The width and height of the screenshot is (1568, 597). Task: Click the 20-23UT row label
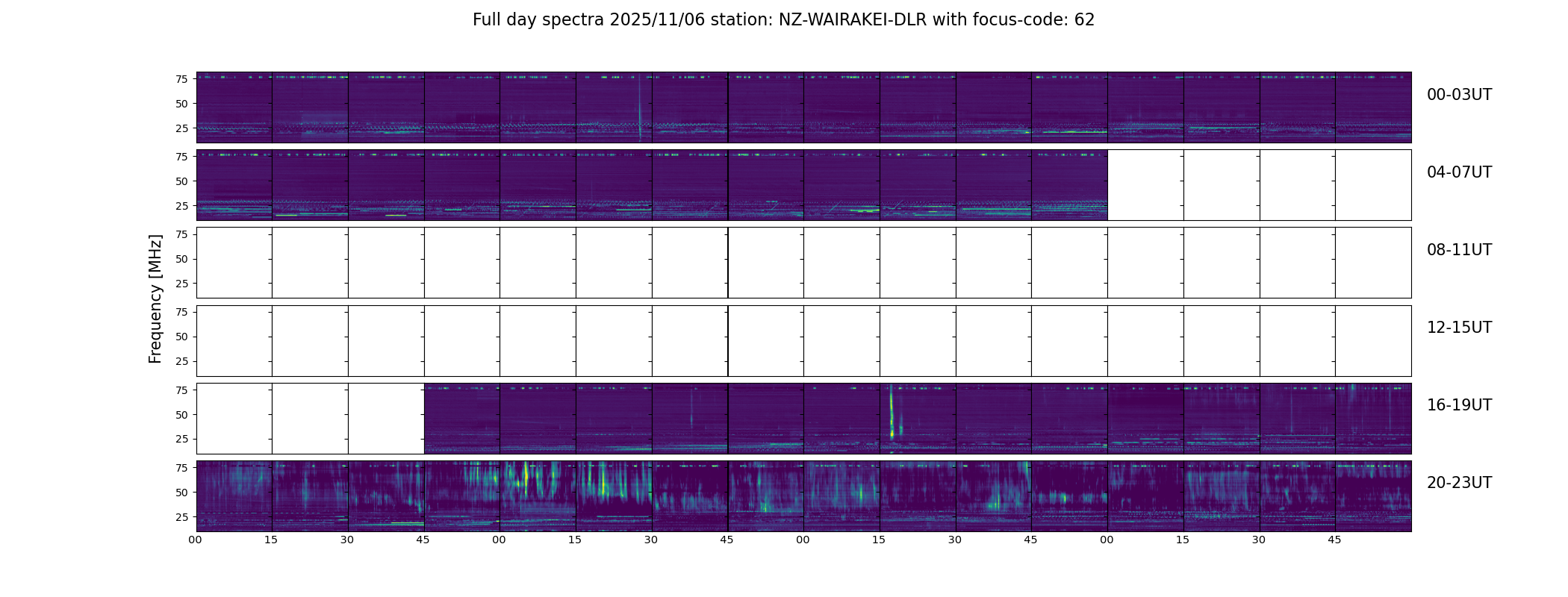[1459, 483]
